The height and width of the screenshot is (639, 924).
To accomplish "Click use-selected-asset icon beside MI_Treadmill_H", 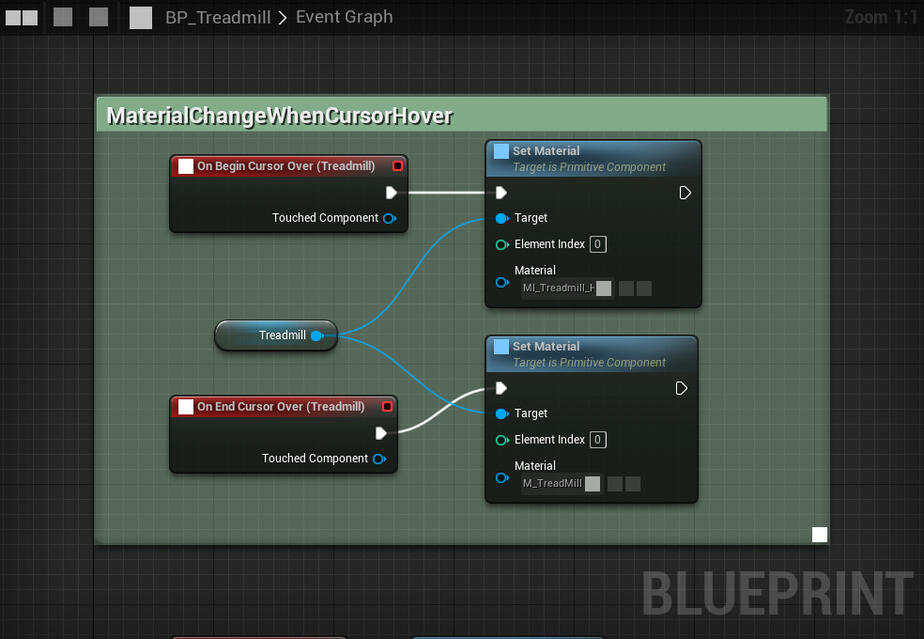I will point(626,289).
